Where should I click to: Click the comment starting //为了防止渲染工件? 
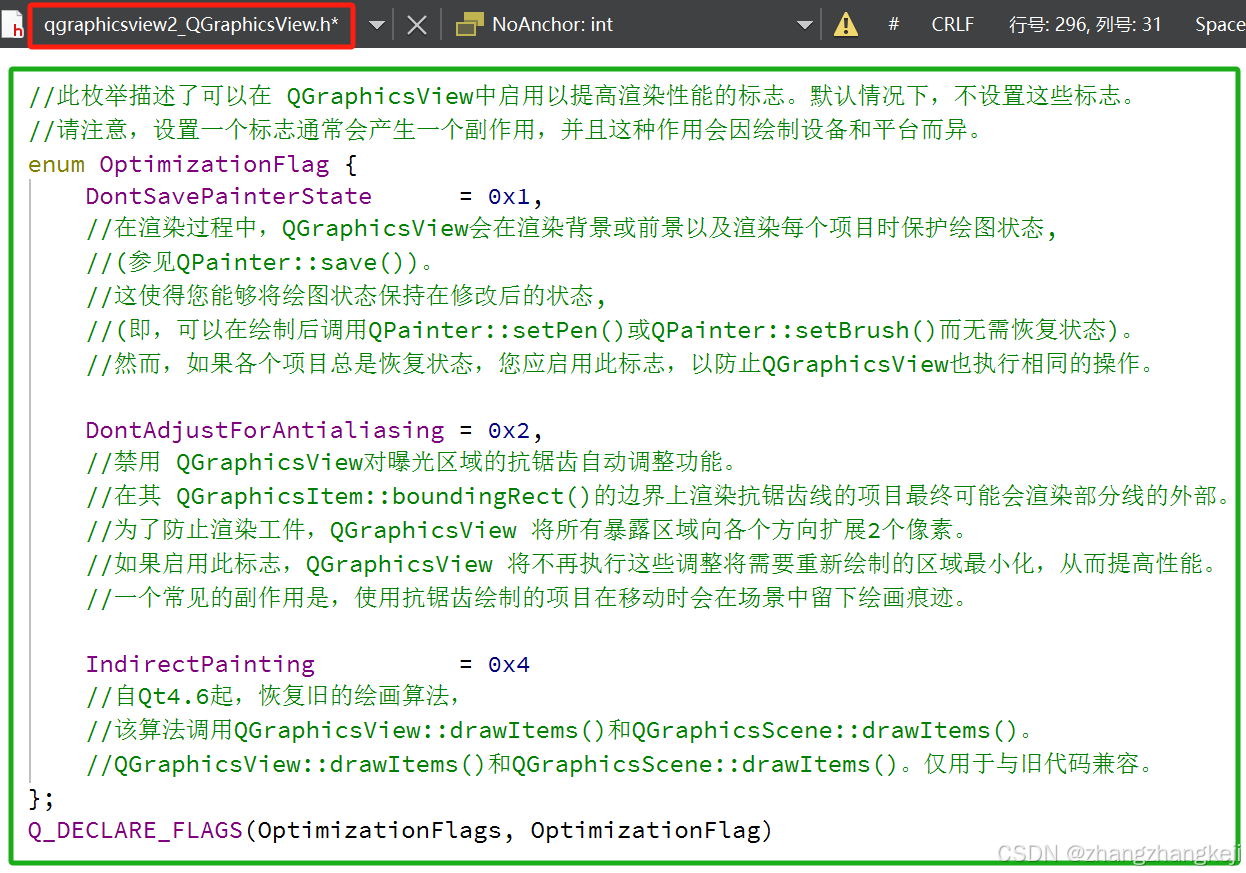[x=527, y=530]
